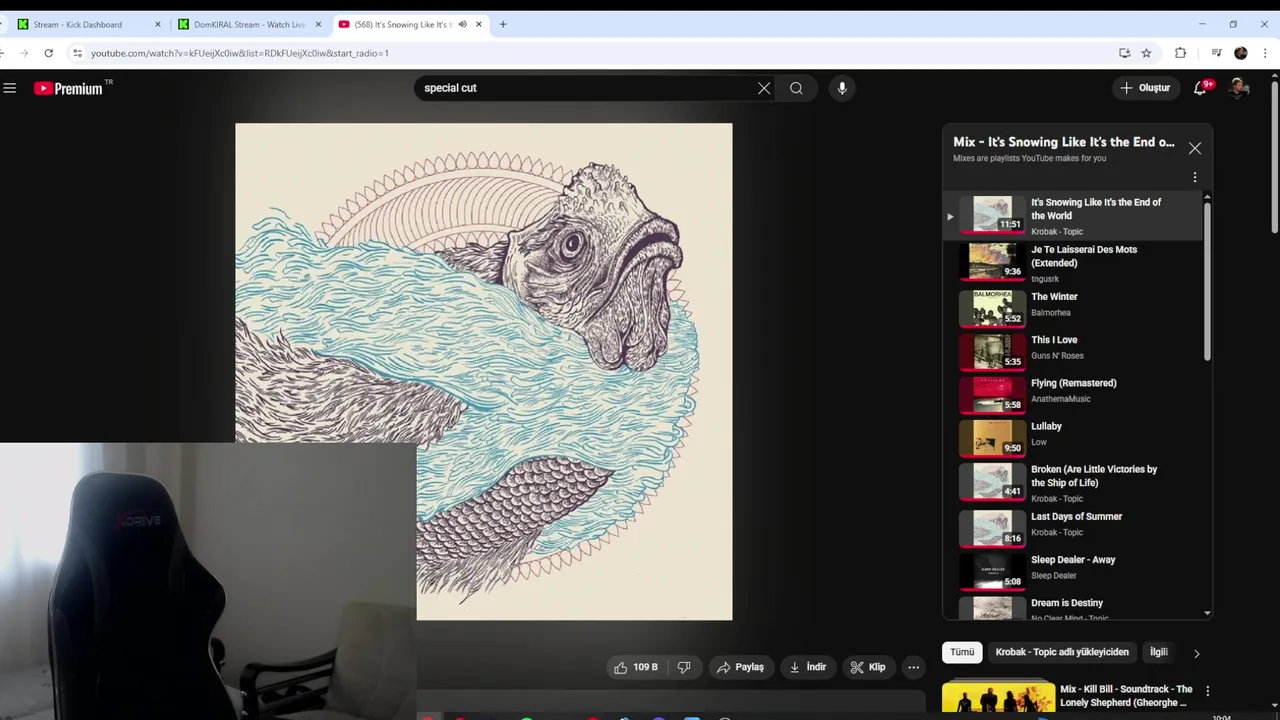Open Mix - Kill Bill Soundtrack thumbnail
Image resolution: width=1280 pixels, height=720 pixels.
(998, 698)
